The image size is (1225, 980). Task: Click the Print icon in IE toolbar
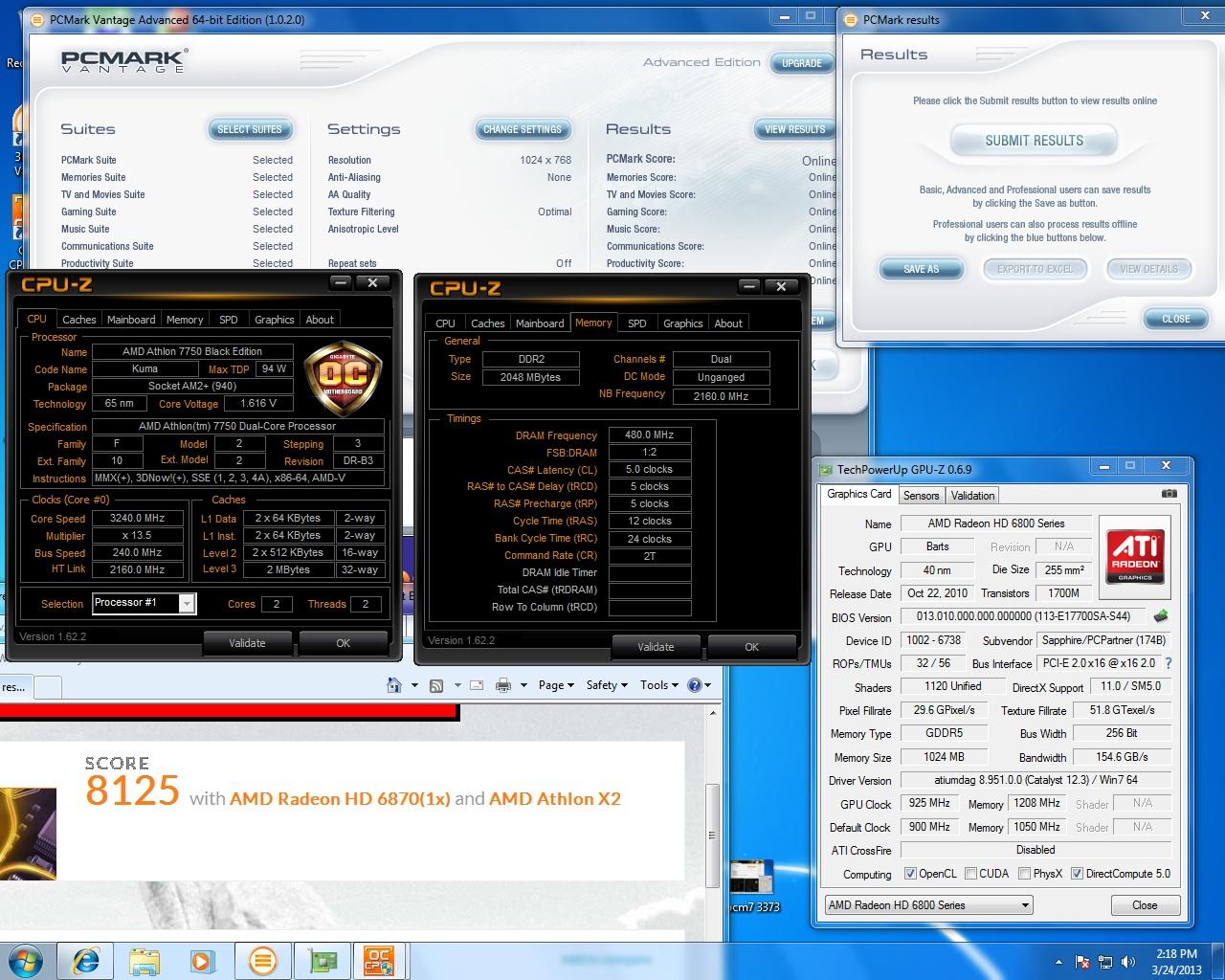(503, 685)
